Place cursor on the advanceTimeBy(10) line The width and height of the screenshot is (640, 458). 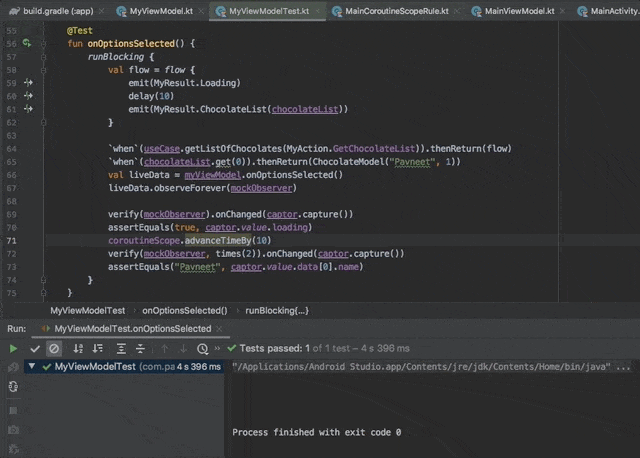point(218,241)
